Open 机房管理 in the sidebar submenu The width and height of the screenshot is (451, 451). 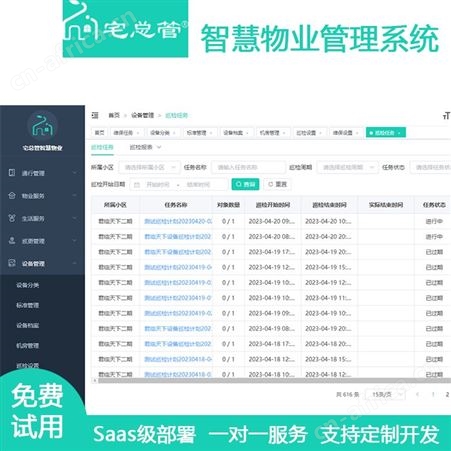[28, 346]
